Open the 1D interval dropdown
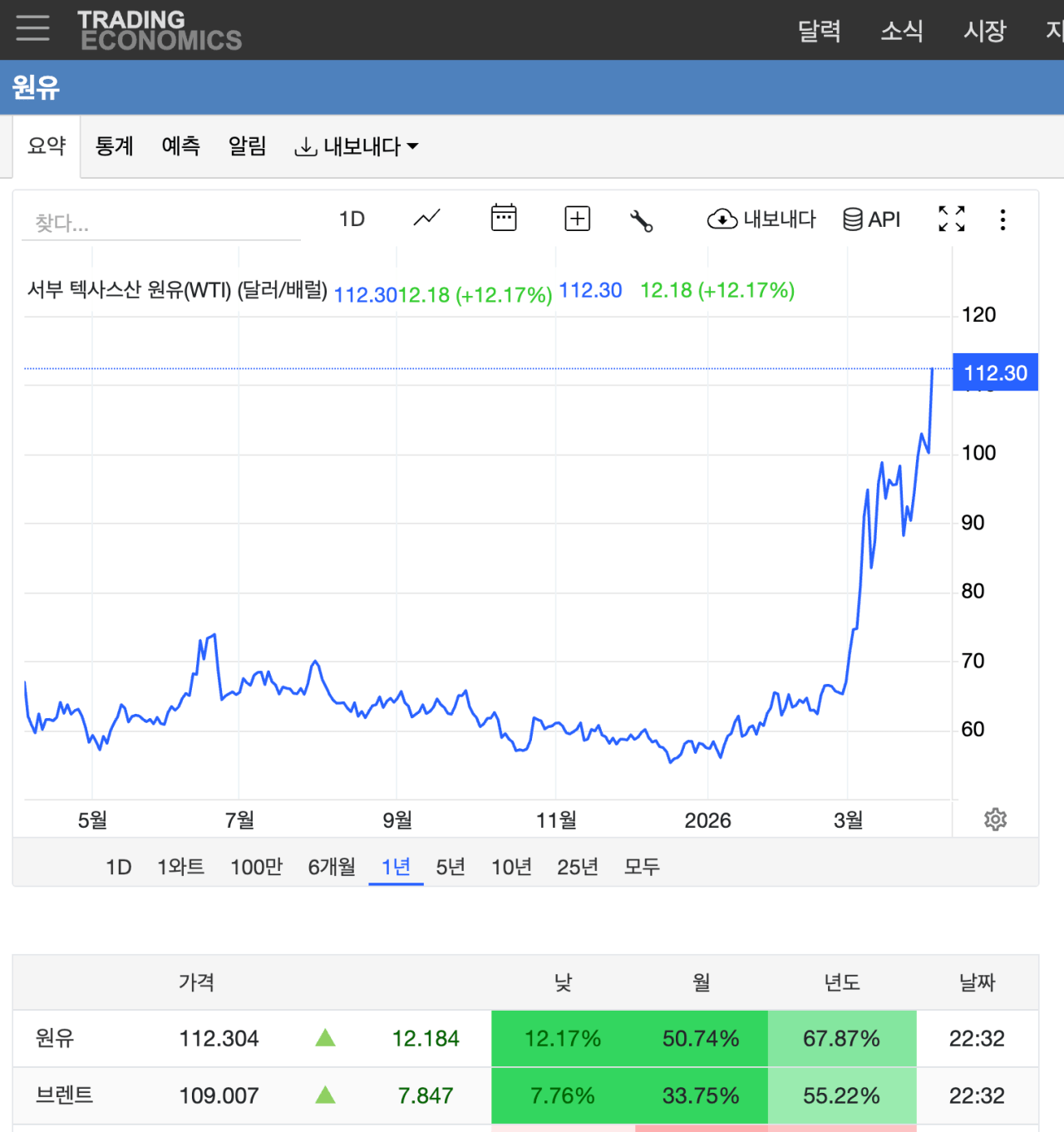 [x=352, y=219]
